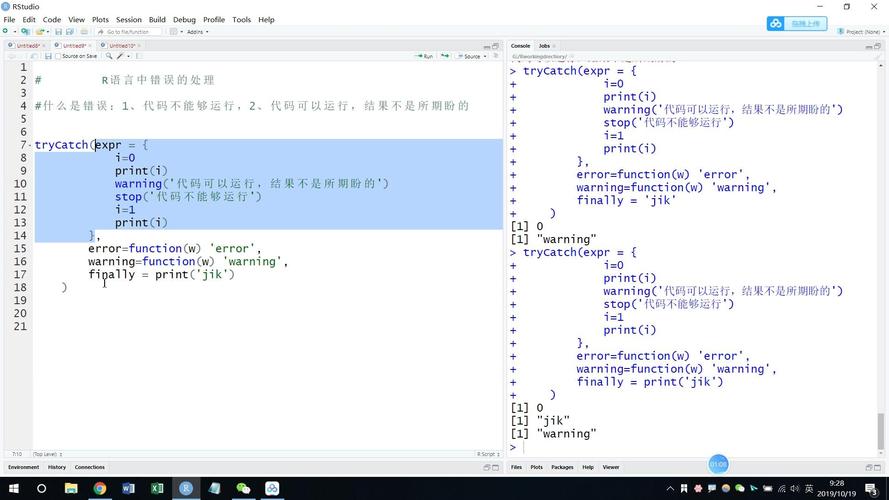Screen dimensions: 889x500
Task: Click the Document outline icon in the editor toolbar
Action: 496,56
